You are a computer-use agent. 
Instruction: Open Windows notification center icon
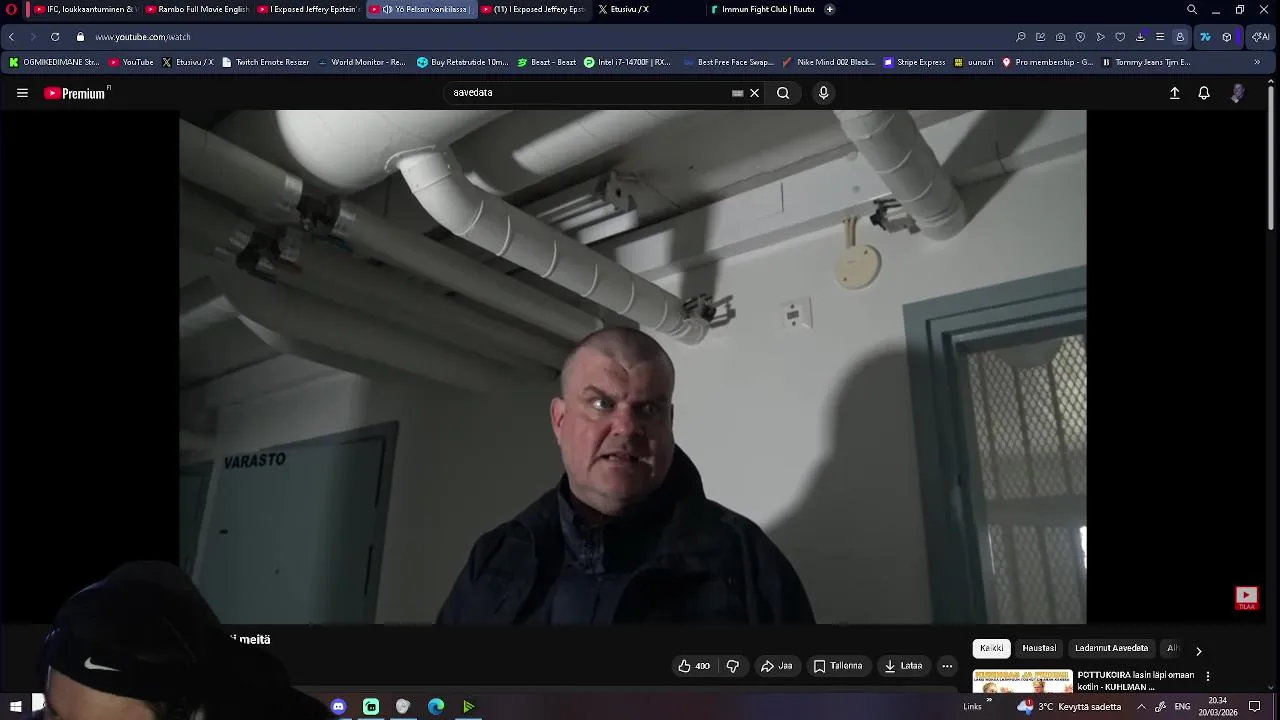pyautogui.click(x=1255, y=706)
